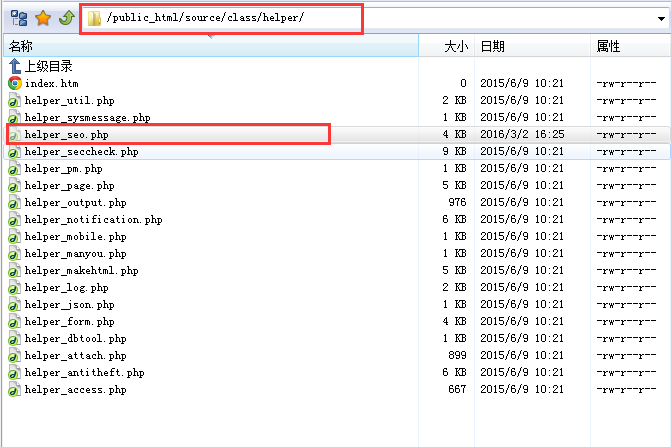The height and width of the screenshot is (447, 671).
Task: Click the green refresh arrow icon
Action: [65, 18]
